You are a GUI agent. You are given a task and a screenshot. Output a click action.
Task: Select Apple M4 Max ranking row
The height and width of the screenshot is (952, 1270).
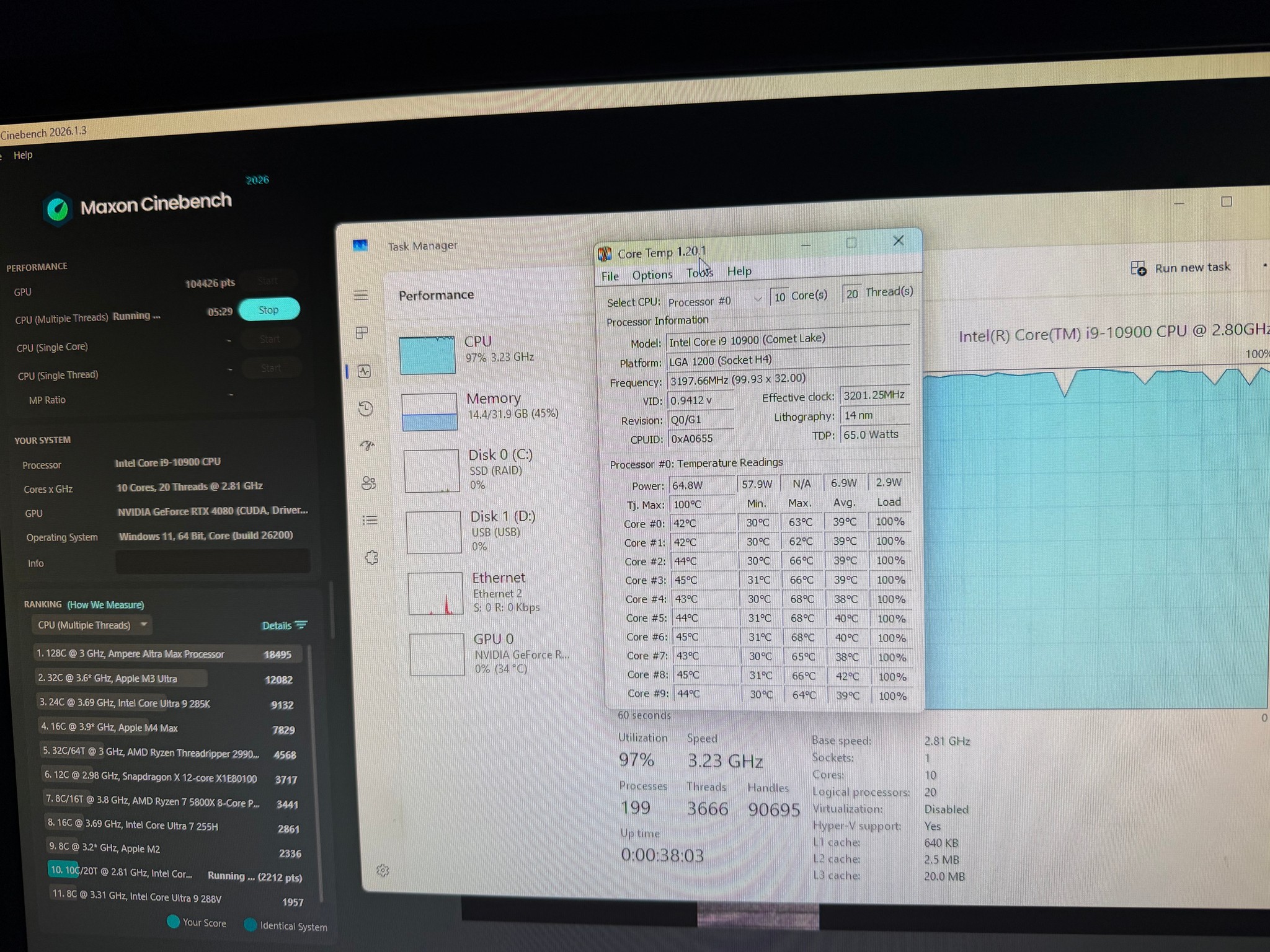[x=169, y=728]
